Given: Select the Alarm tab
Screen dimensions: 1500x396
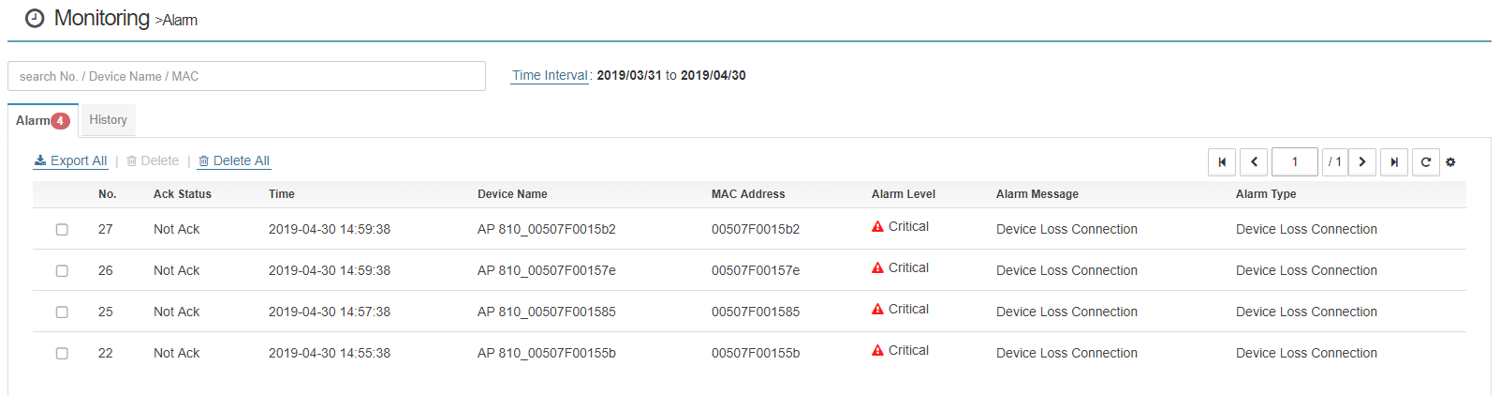Looking at the screenshot, I should [x=43, y=121].
